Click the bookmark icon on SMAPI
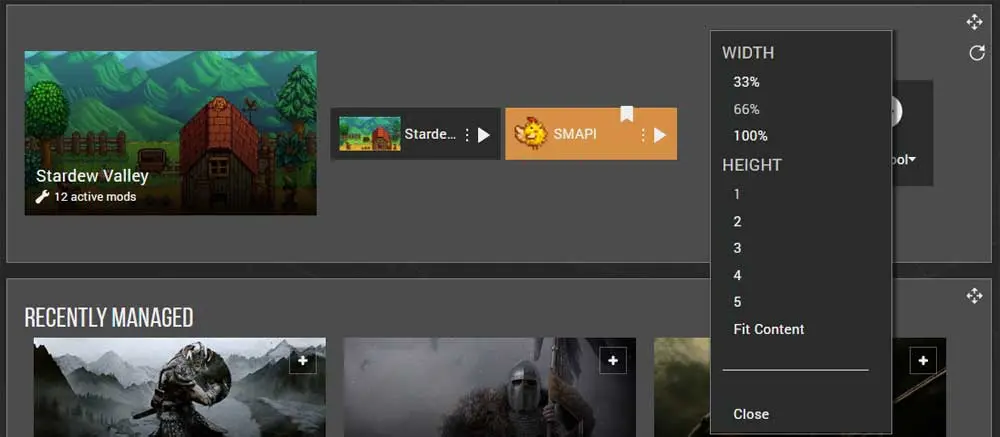 click(x=626, y=114)
